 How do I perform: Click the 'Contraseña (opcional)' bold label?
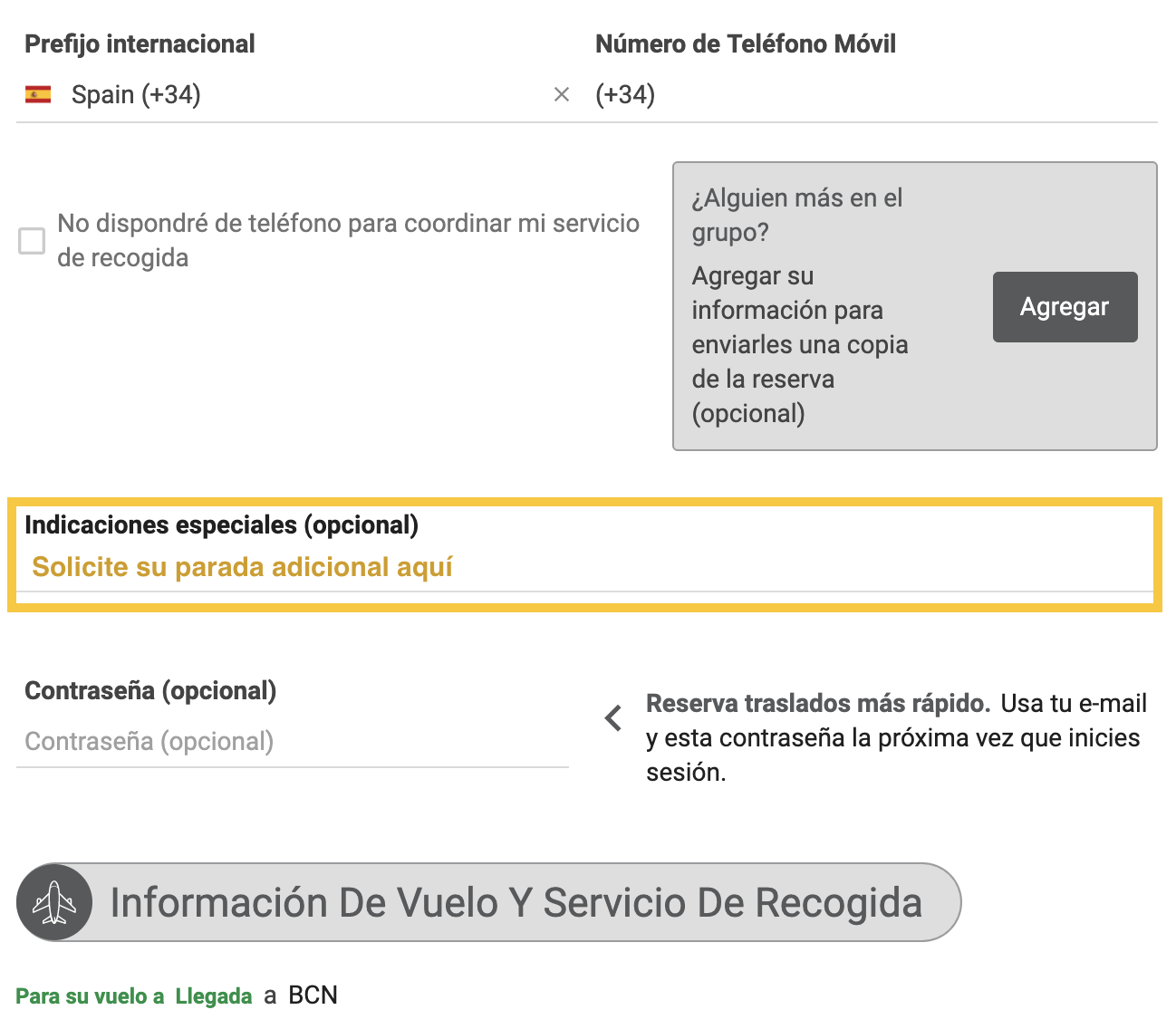[150, 691]
